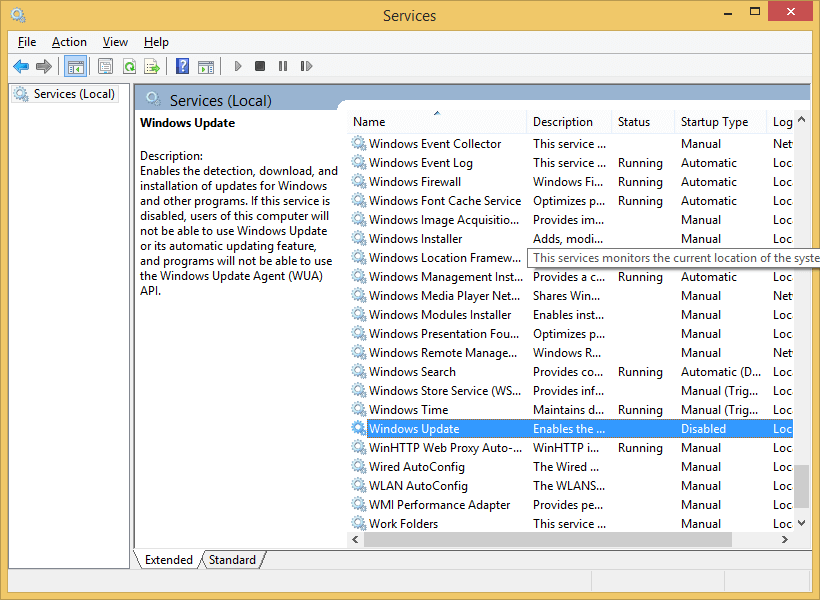Image resolution: width=820 pixels, height=600 pixels.
Task: Select Windows Location Framework service name
Action: (x=445, y=257)
